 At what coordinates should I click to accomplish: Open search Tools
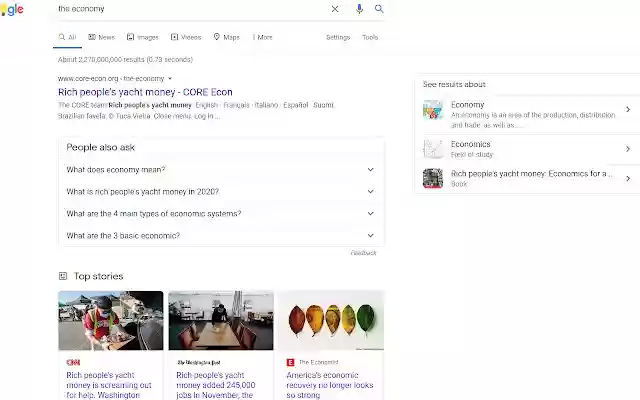tap(370, 37)
